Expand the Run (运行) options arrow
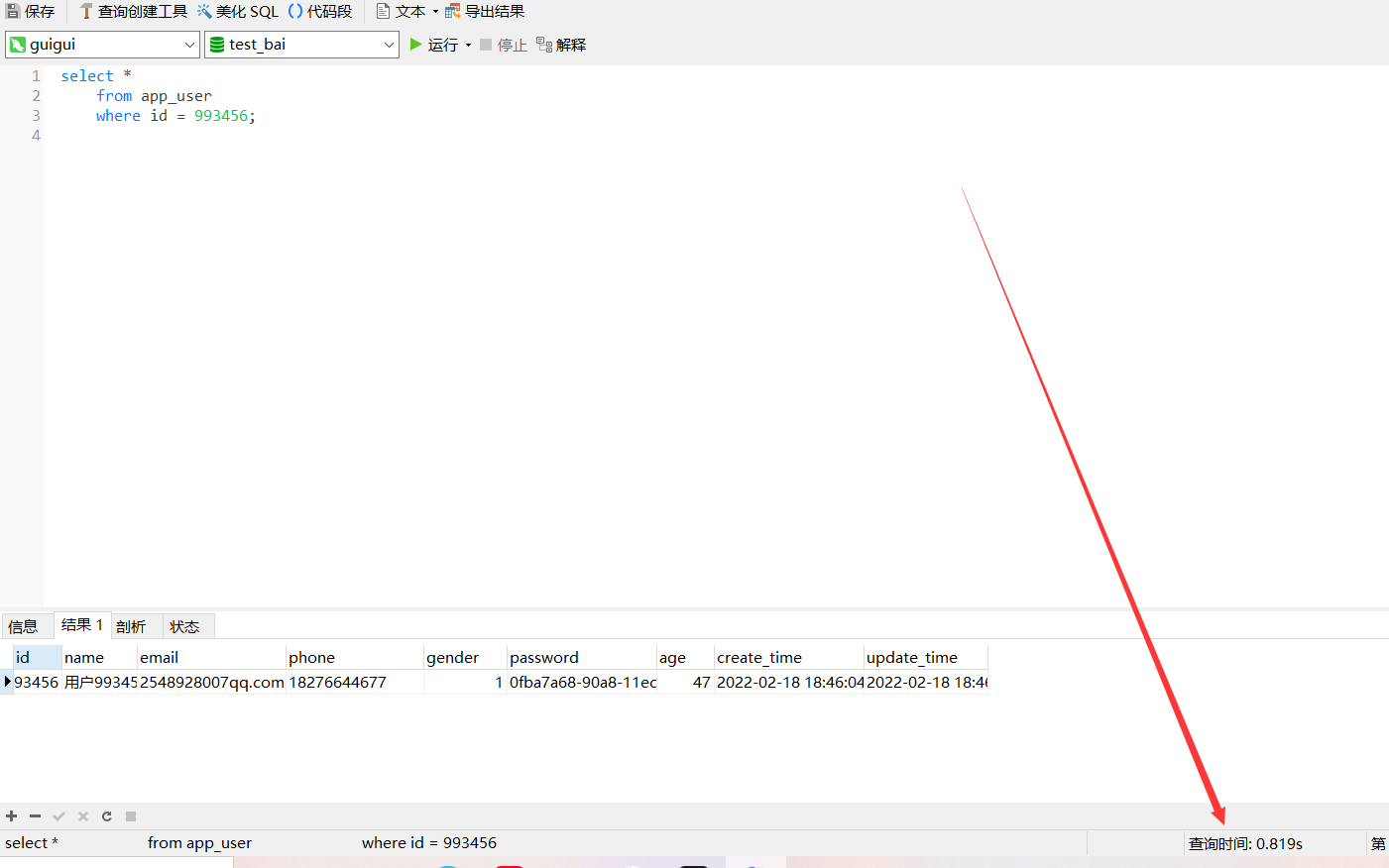Screen dimensions: 1389x868 468,45
